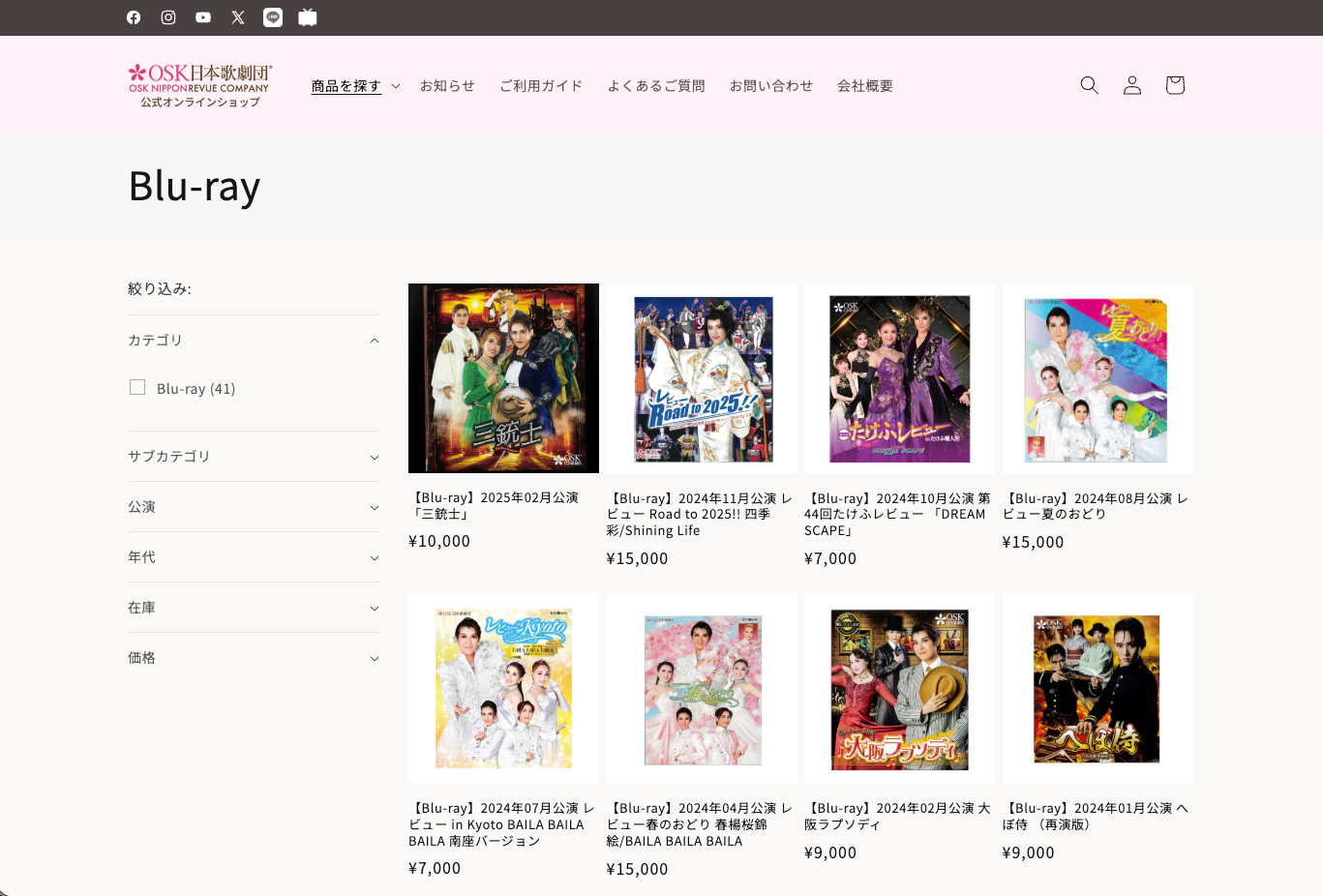Image resolution: width=1323 pixels, height=896 pixels.
Task: Expand the サブカテゴリ filter
Action: tap(374, 457)
